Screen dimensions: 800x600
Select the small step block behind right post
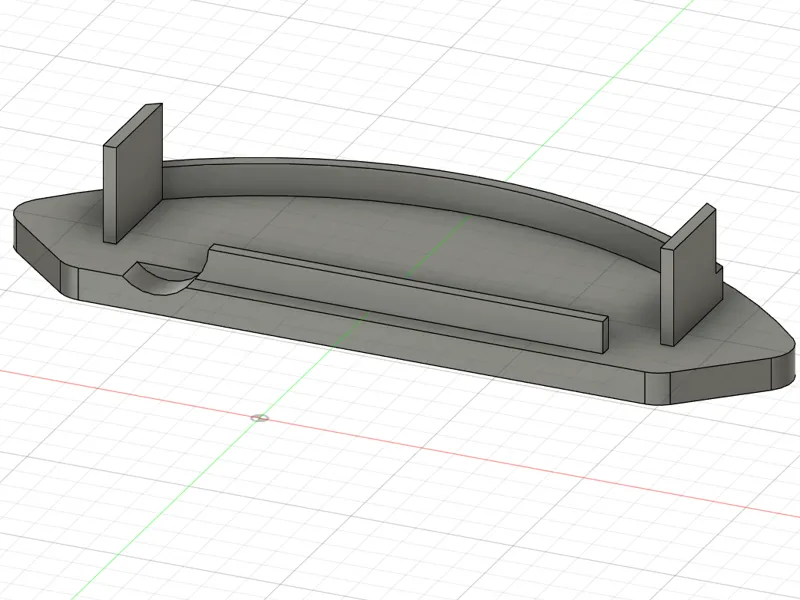(719, 269)
